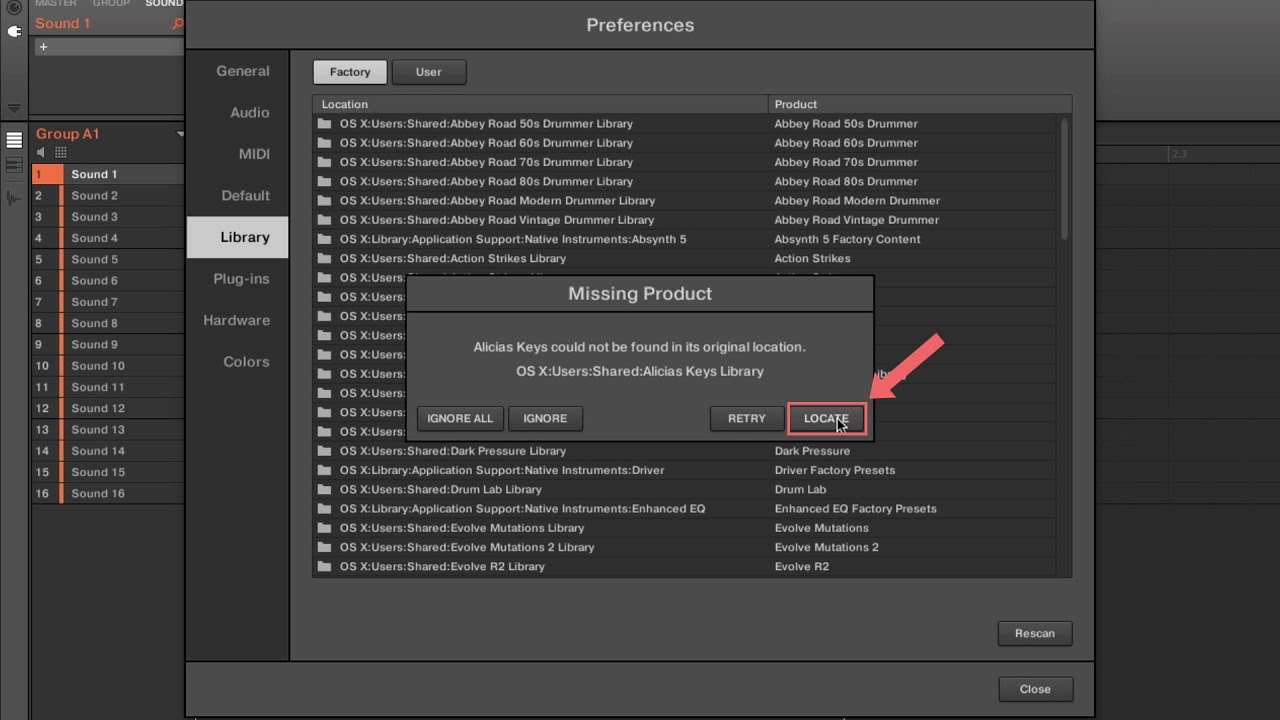
Task: Open the Plug-in strip icon in the left sidebar
Action: 14,31
